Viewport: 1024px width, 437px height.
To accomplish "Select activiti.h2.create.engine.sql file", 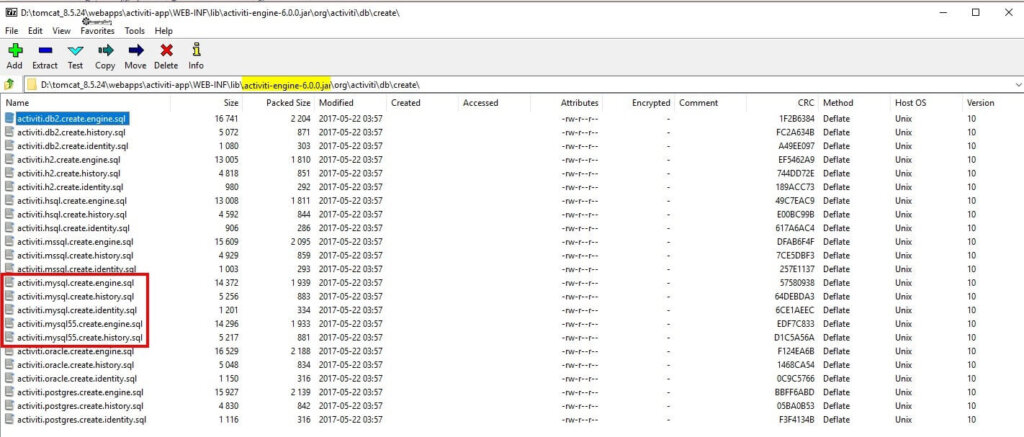I will point(70,159).
